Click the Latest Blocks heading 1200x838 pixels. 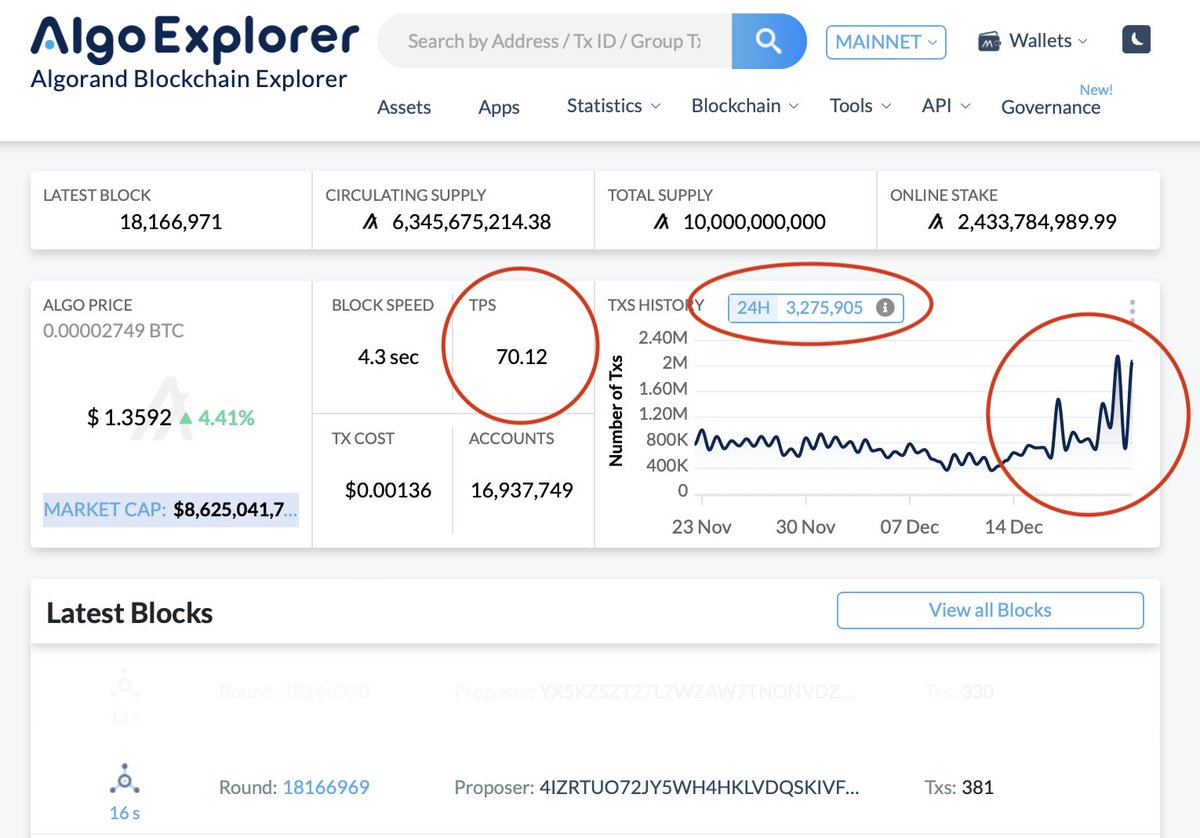click(129, 613)
